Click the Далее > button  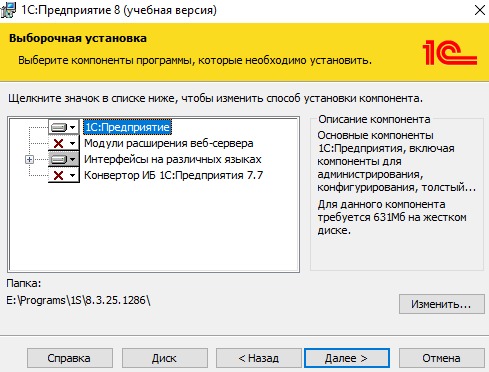click(x=347, y=358)
